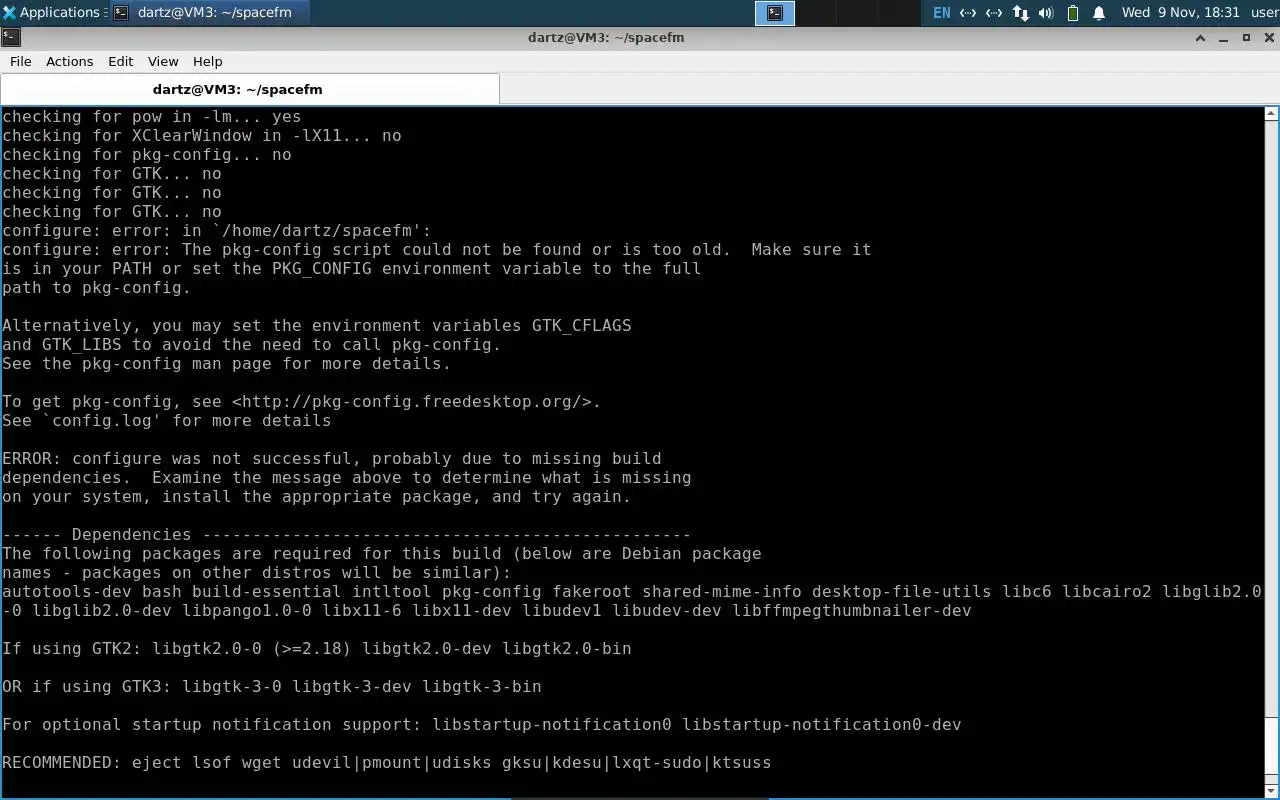Click the active workspace terminal thumbnail in the pager
1280x800 pixels.
click(x=775, y=13)
